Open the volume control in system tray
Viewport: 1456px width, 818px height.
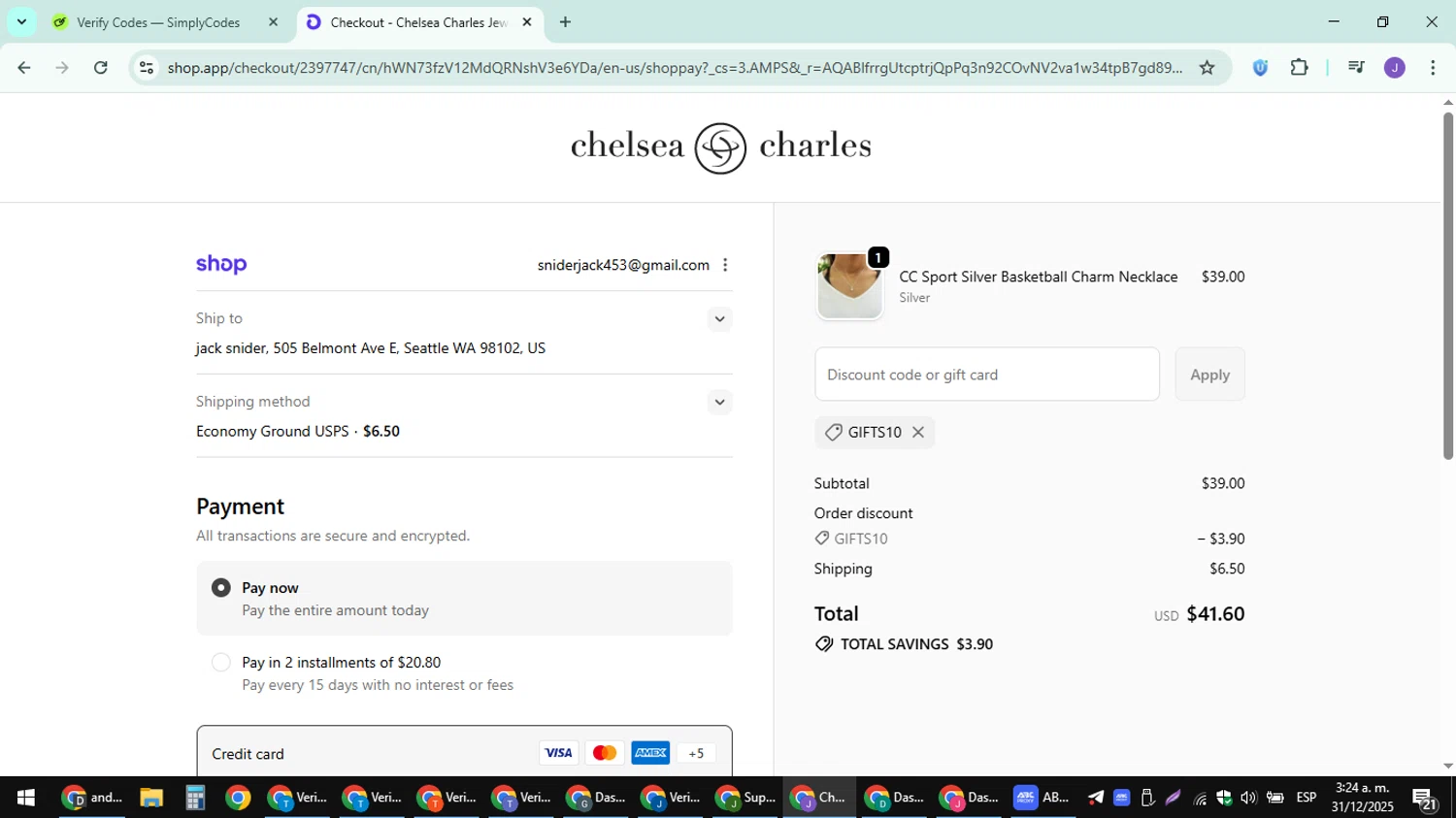click(1248, 798)
